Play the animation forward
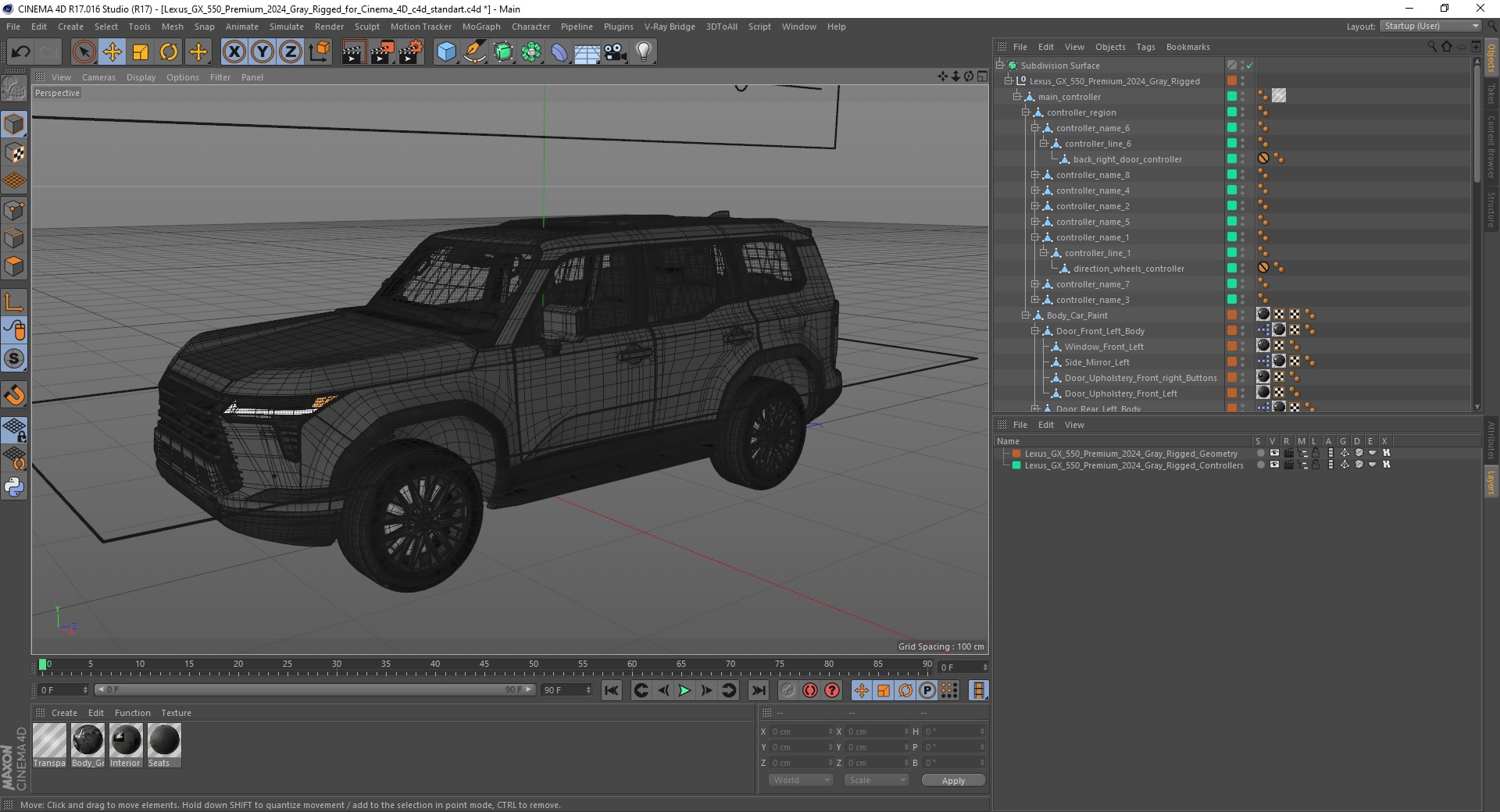This screenshot has height=812, width=1500. pyautogui.click(x=684, y=690)
